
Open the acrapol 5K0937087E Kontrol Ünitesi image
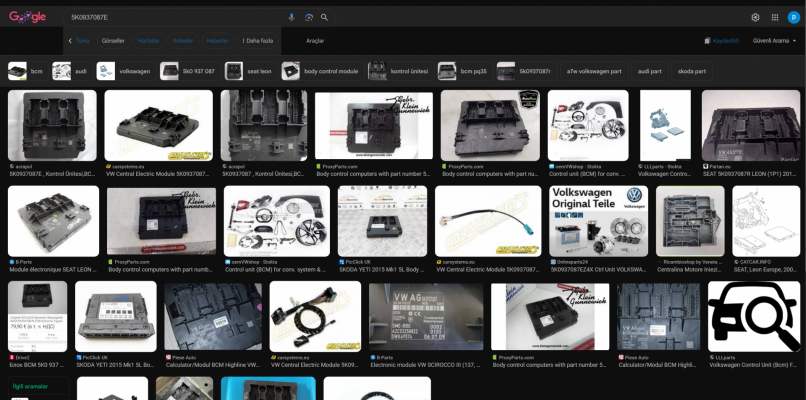click(x=52, y=125)
